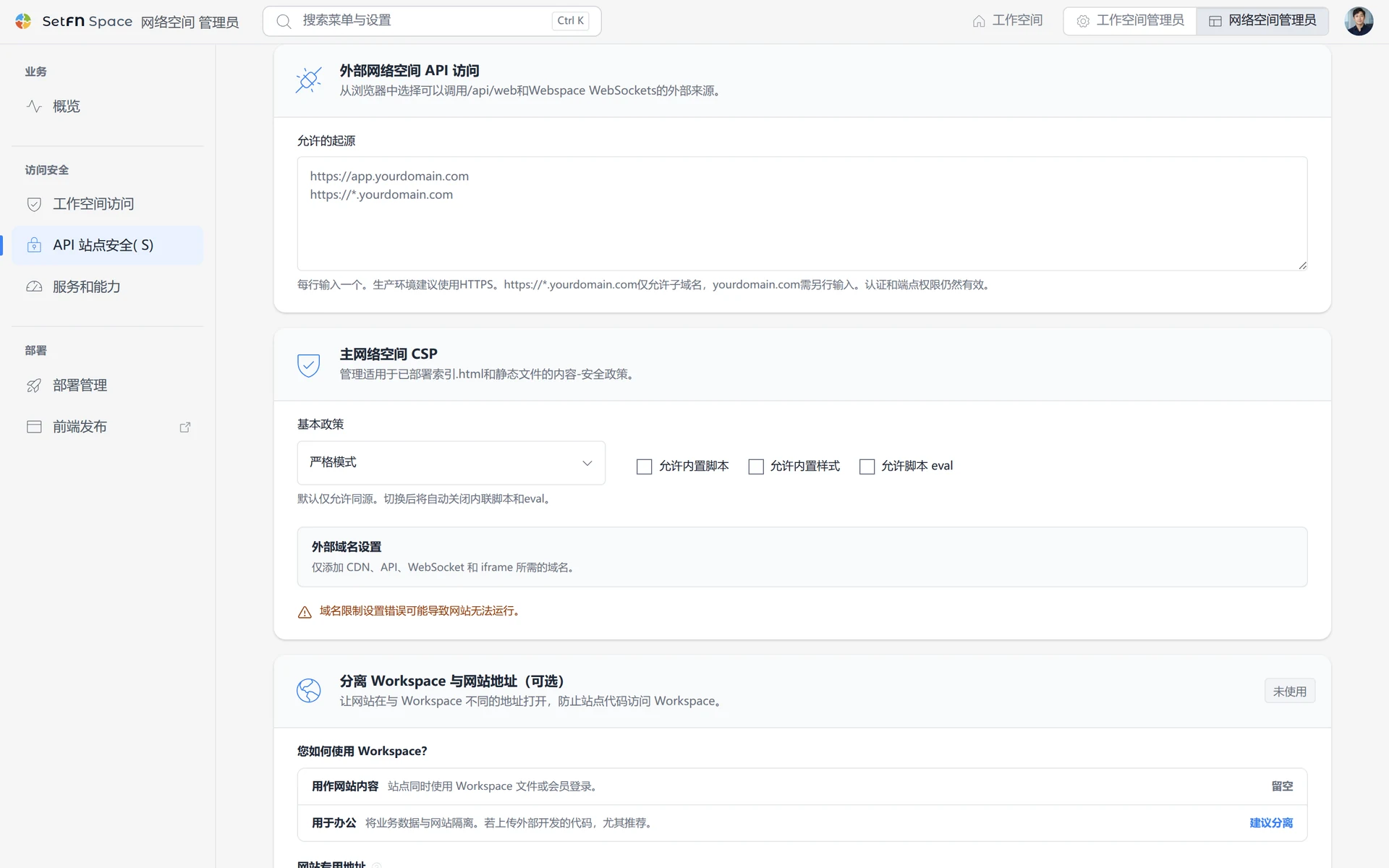
Task: Enable the 允许内置脚本 checkbox
Action: coord(644,467)
